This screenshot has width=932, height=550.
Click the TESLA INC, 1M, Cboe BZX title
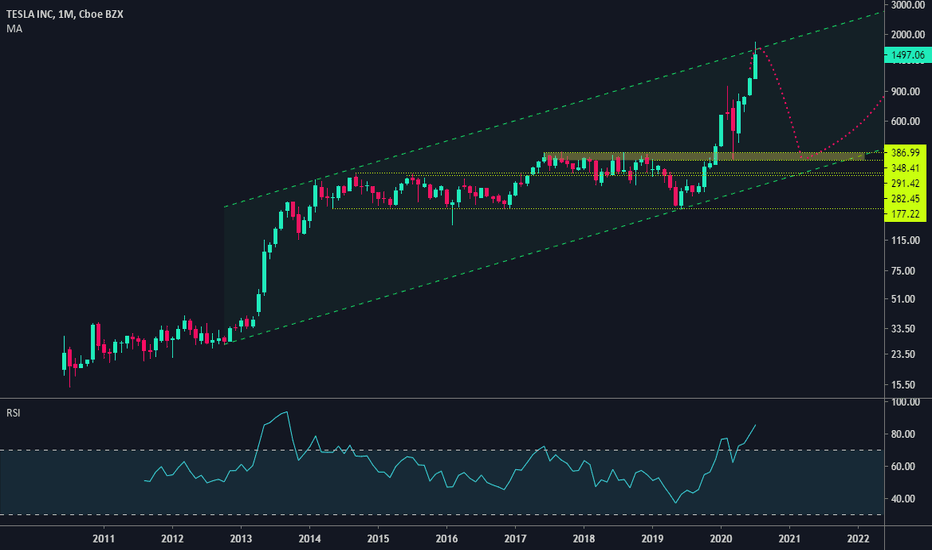pyautogui.click(x=65, y=14)
